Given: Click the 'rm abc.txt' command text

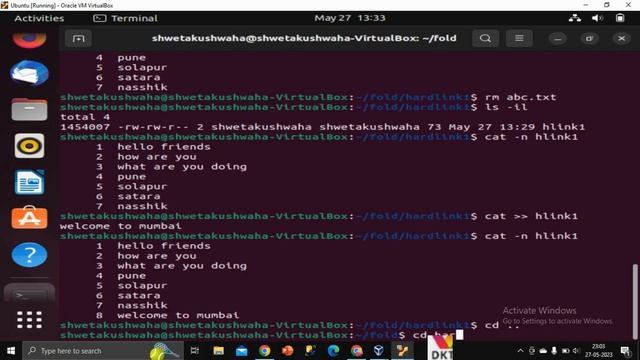Looking at the screenshot, I should tap(520, 97).
